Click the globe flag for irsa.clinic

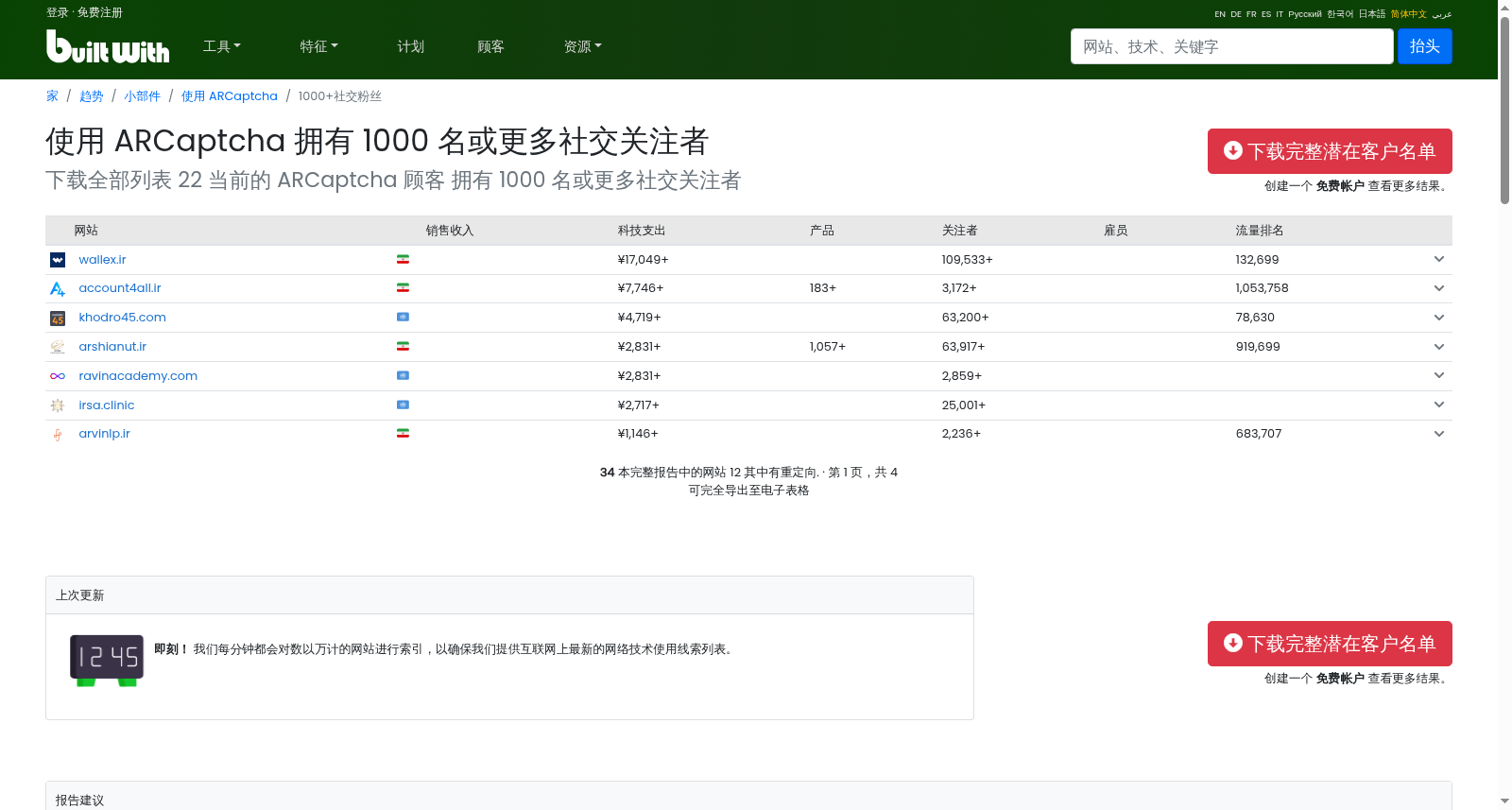403,405
